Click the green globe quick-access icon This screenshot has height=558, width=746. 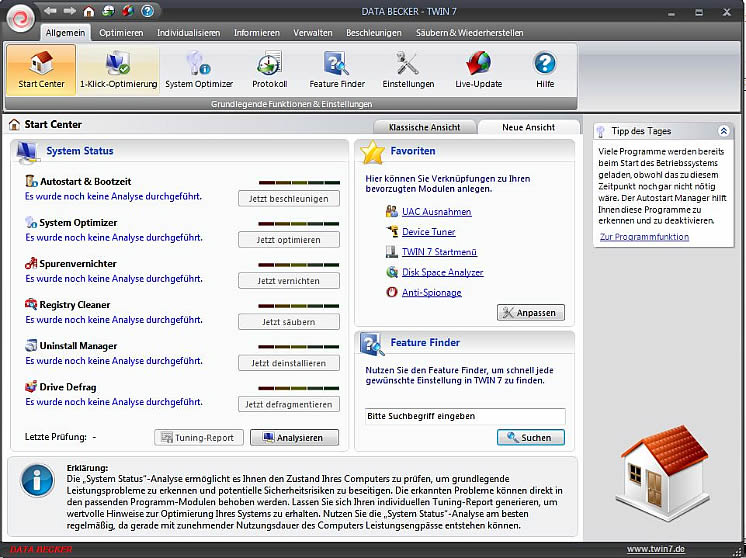[x=108, y=11]
